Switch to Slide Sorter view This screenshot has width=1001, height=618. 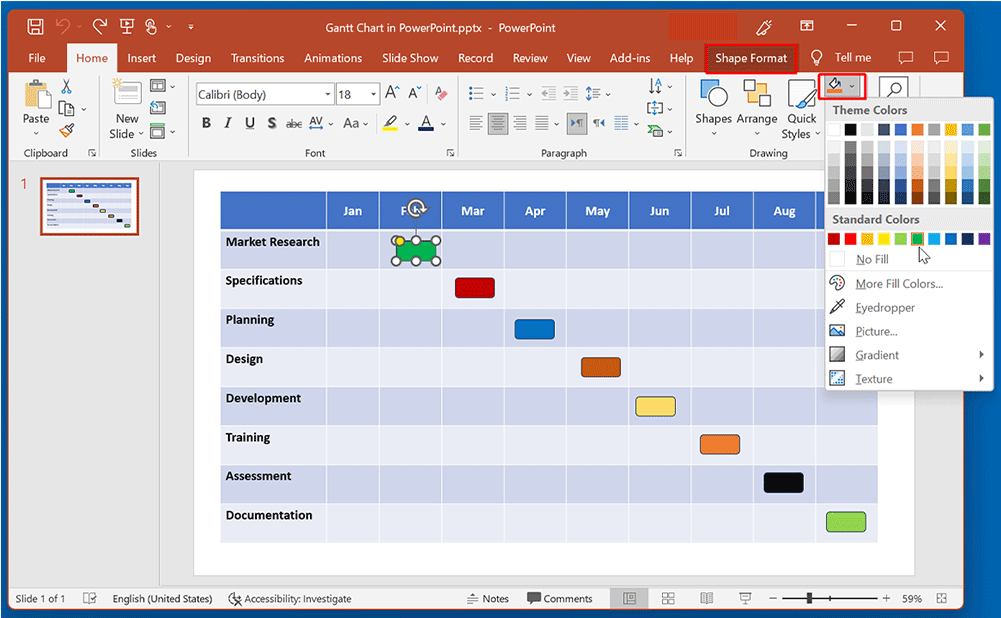(668, 598)
